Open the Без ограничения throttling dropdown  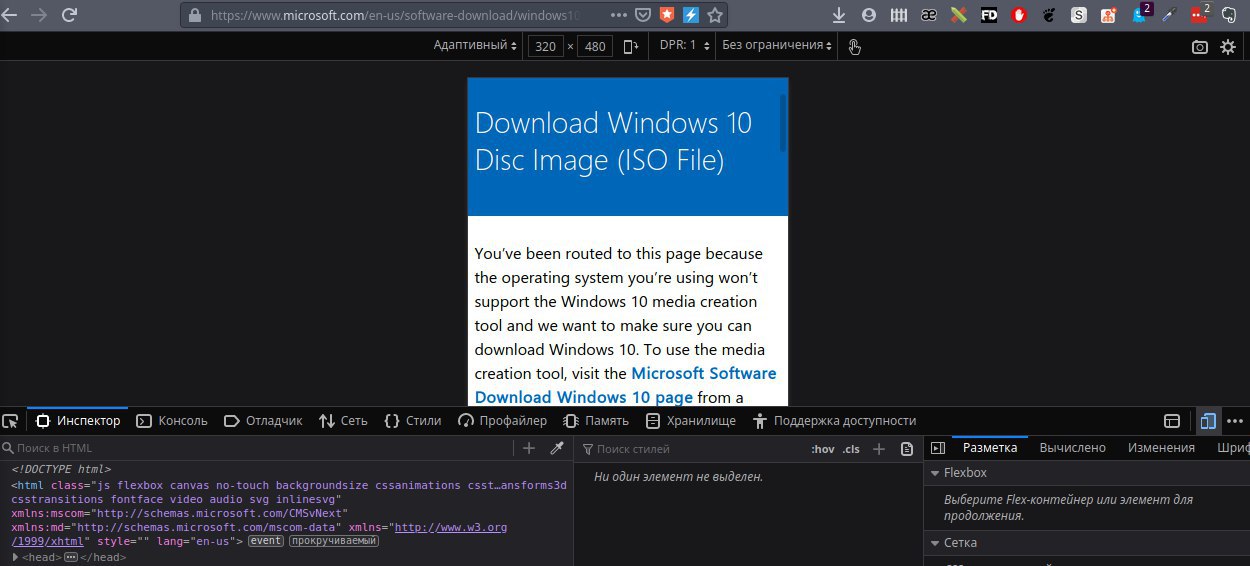pyautogui.click(x=778, y=45)
